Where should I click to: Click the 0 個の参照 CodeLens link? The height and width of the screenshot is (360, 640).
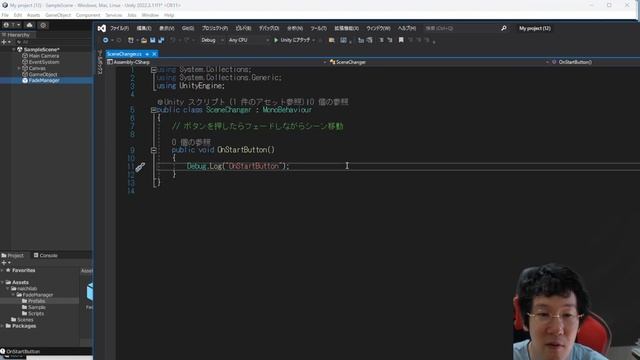191,142
